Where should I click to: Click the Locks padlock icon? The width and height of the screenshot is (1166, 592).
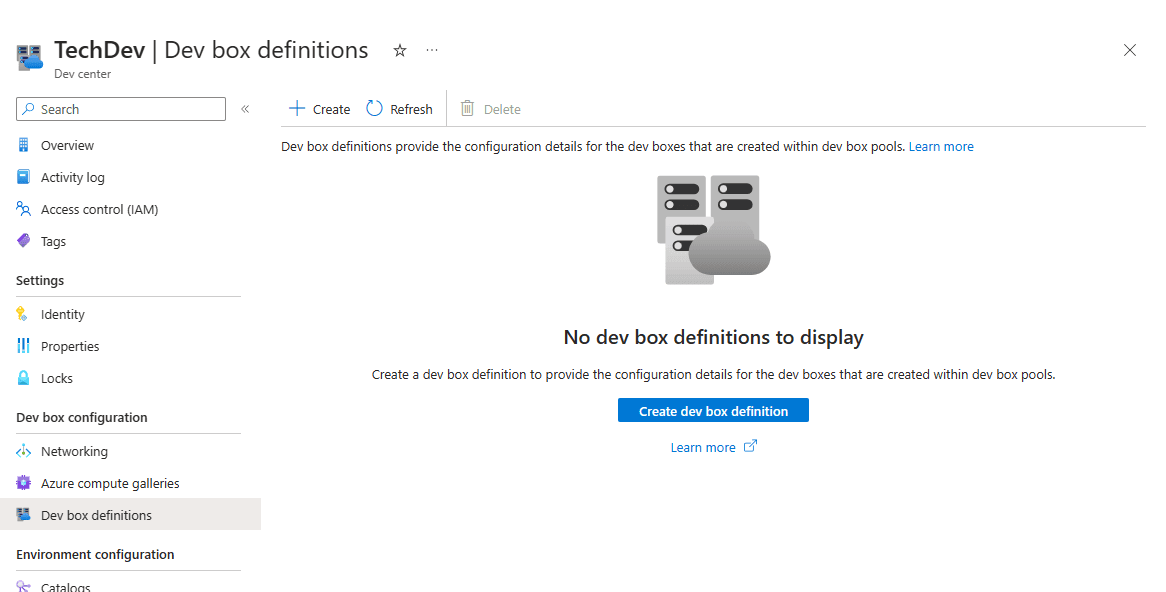(24, 378)
